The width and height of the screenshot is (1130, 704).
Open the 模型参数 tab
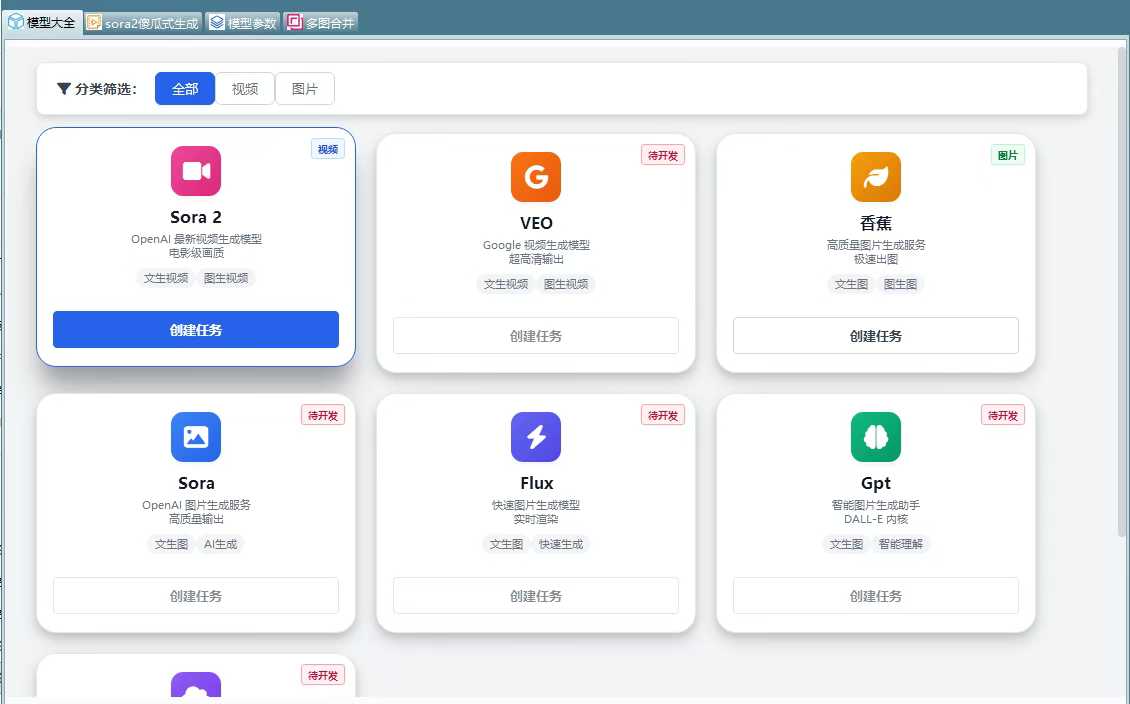tap(243, 23)
